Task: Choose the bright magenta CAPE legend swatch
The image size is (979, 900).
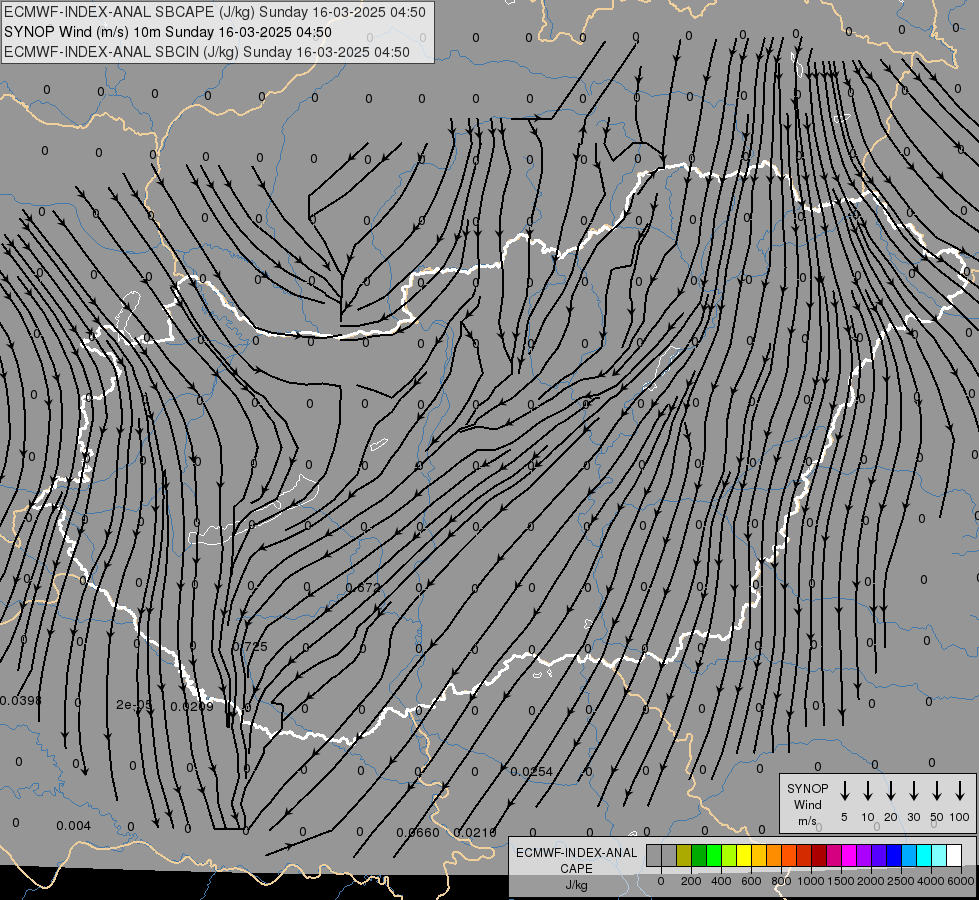Action: (850, 855)
